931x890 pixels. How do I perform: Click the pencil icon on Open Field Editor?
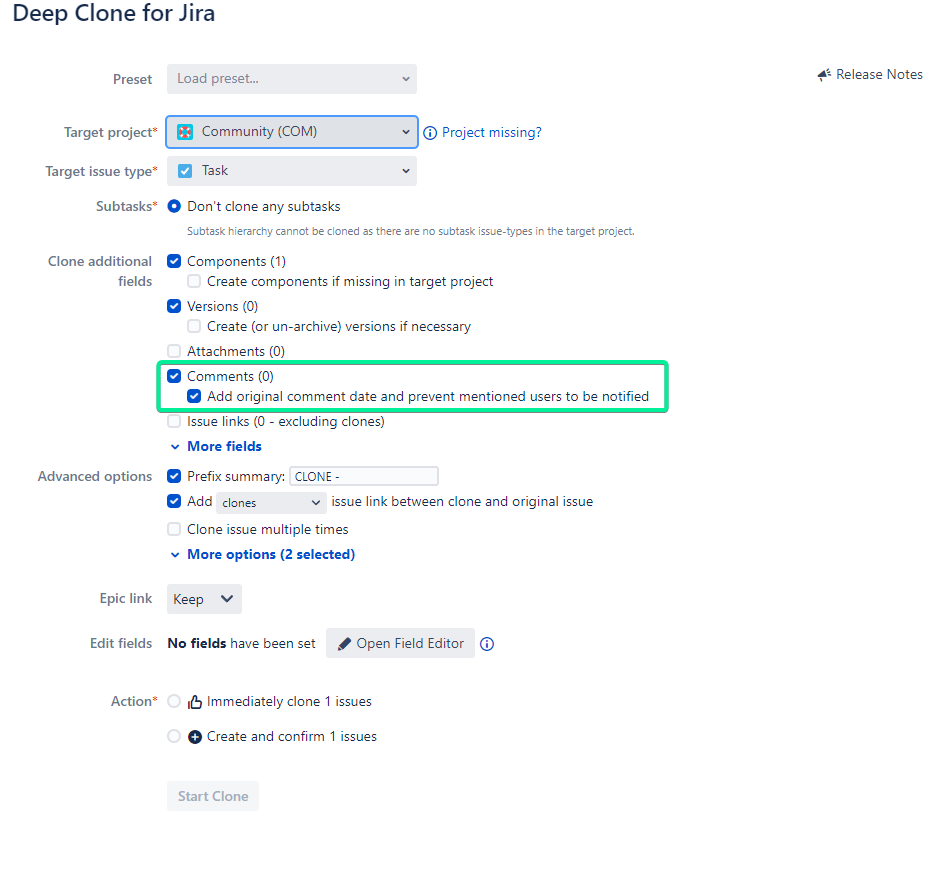(344, 644)
